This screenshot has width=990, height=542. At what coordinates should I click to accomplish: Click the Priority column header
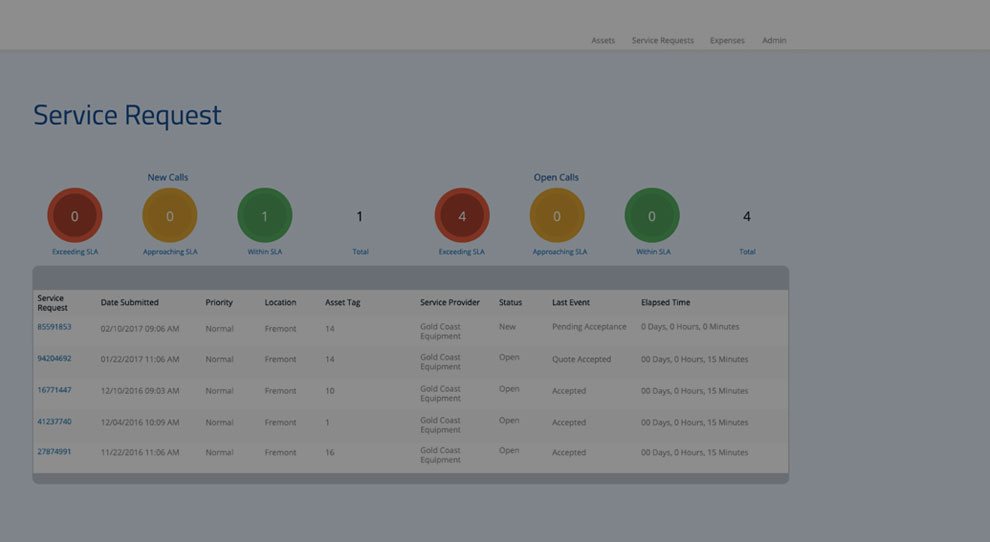219,303
